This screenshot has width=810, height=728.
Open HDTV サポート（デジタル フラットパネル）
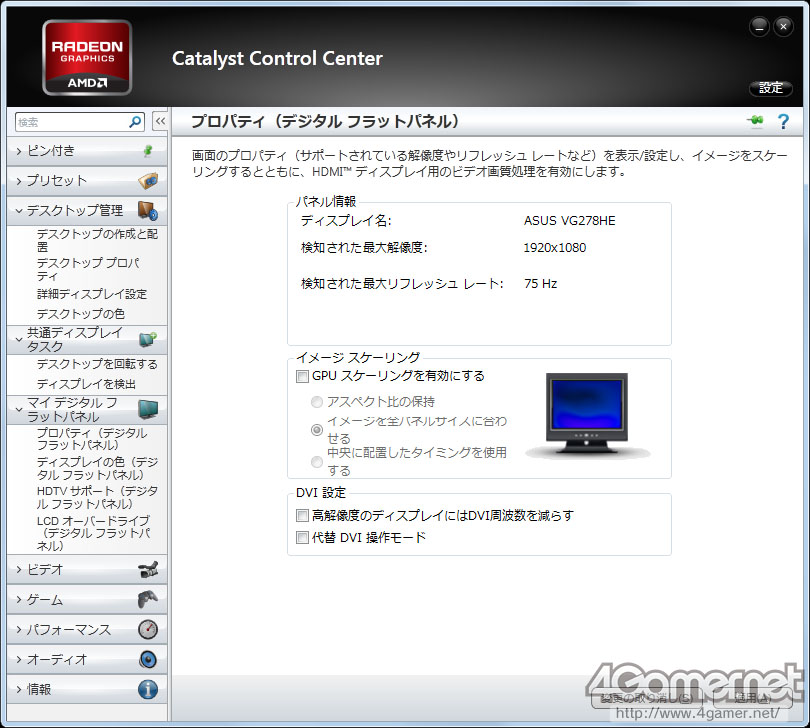pos(97,497)
